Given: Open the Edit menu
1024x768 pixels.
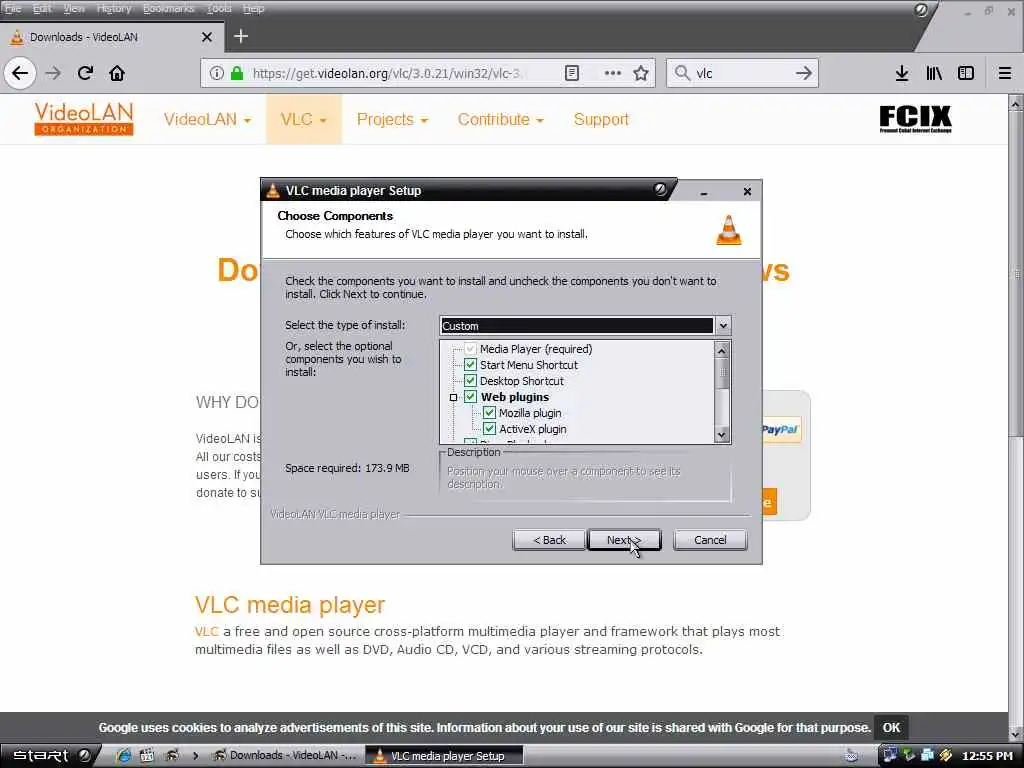Looking at the screenshot, I should click(x=42, y=8).
